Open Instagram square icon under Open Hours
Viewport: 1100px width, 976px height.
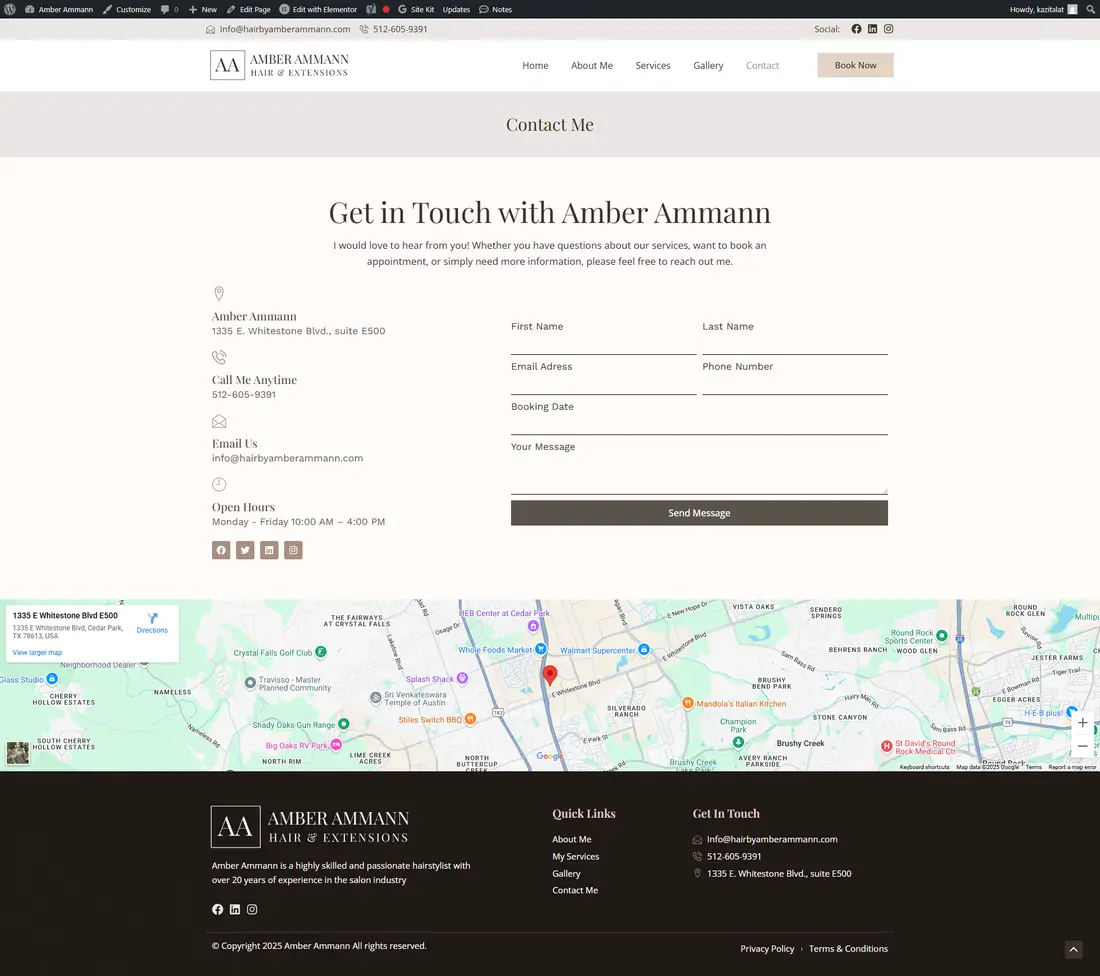[293, 550]
